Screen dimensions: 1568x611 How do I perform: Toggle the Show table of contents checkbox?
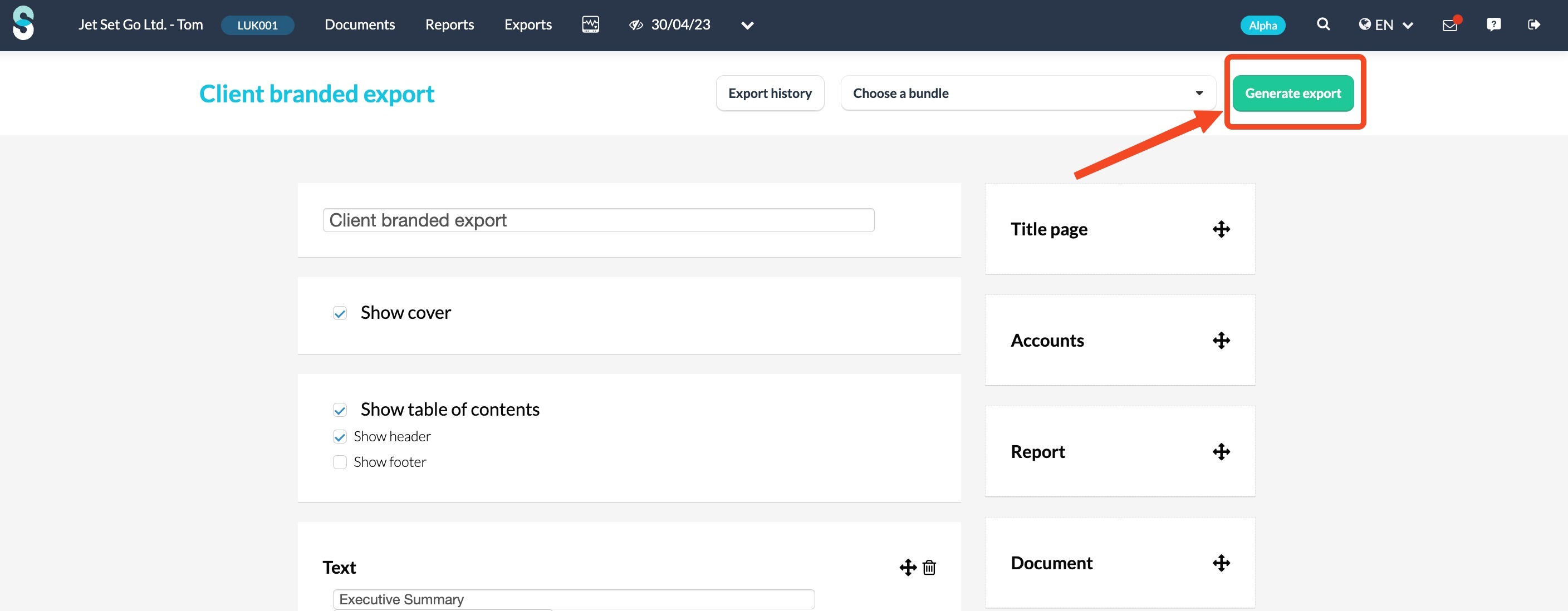click(x=340, y=410)
